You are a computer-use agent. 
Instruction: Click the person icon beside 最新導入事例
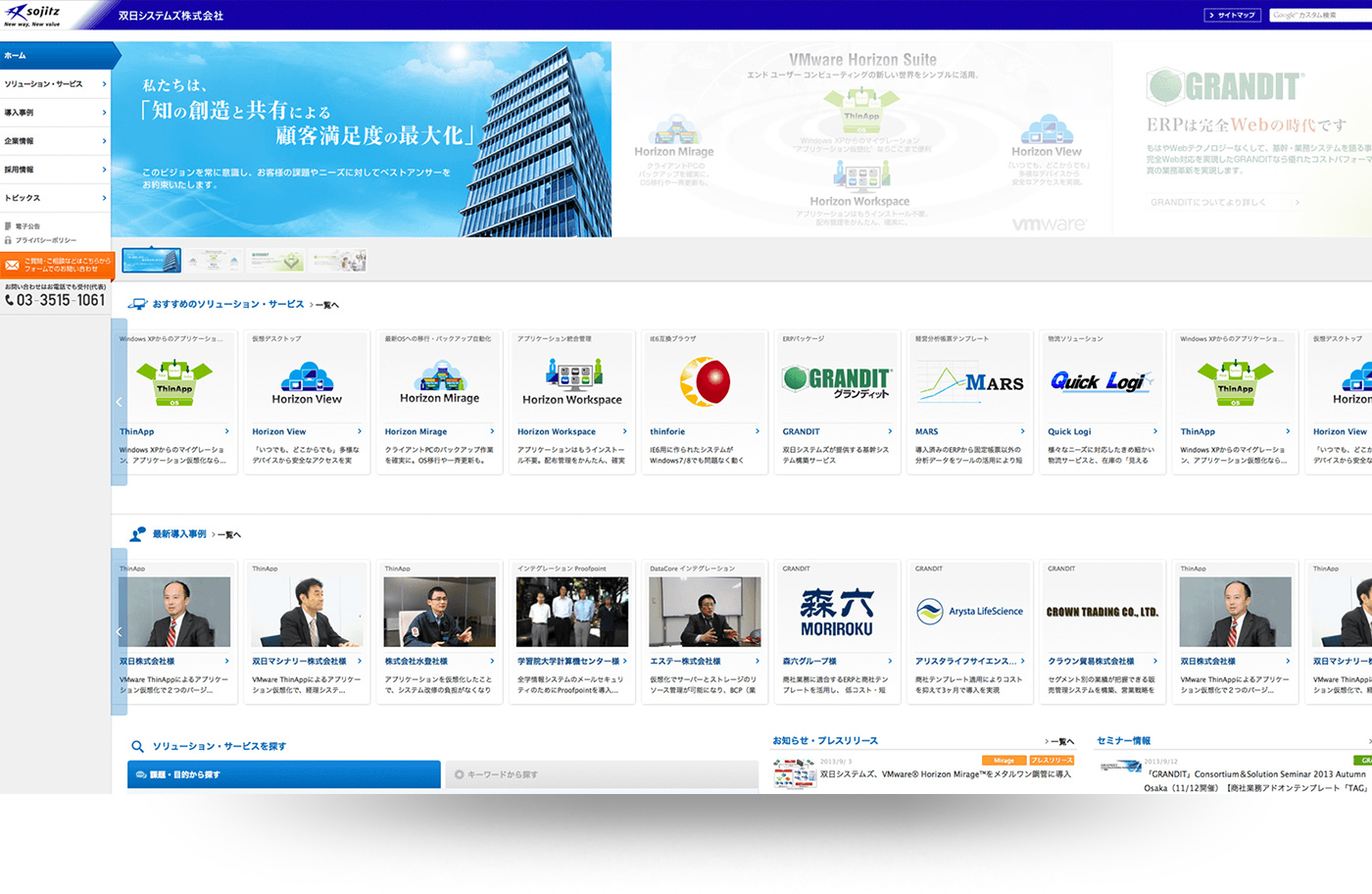point(138,535)
